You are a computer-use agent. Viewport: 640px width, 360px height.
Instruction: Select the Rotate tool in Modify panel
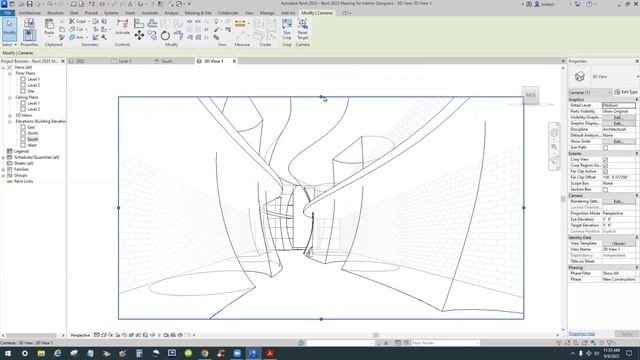tap(165, 36)
